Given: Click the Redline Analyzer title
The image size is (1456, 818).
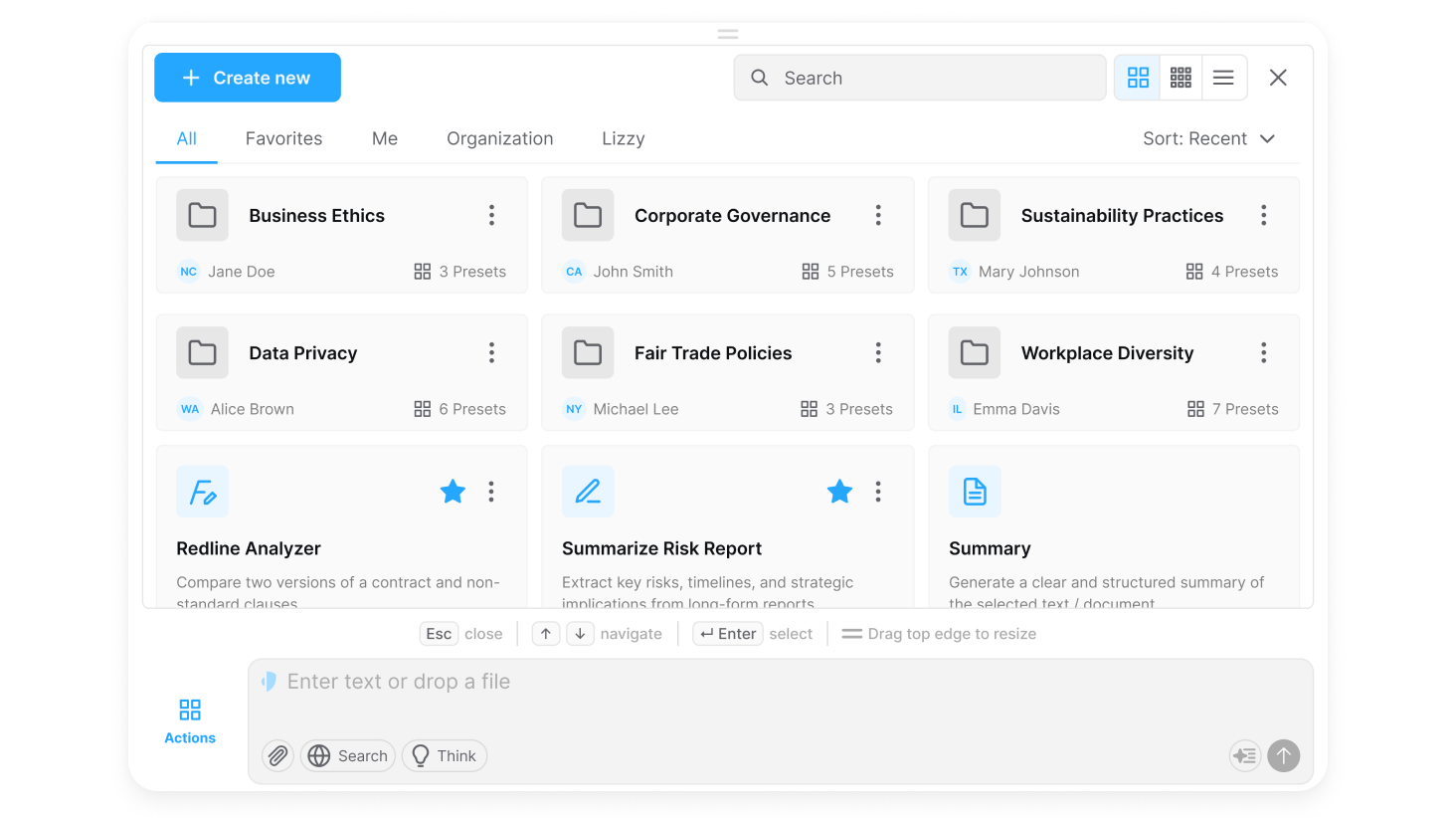Looking at the screenshot, I should click(x=249, y=548).
